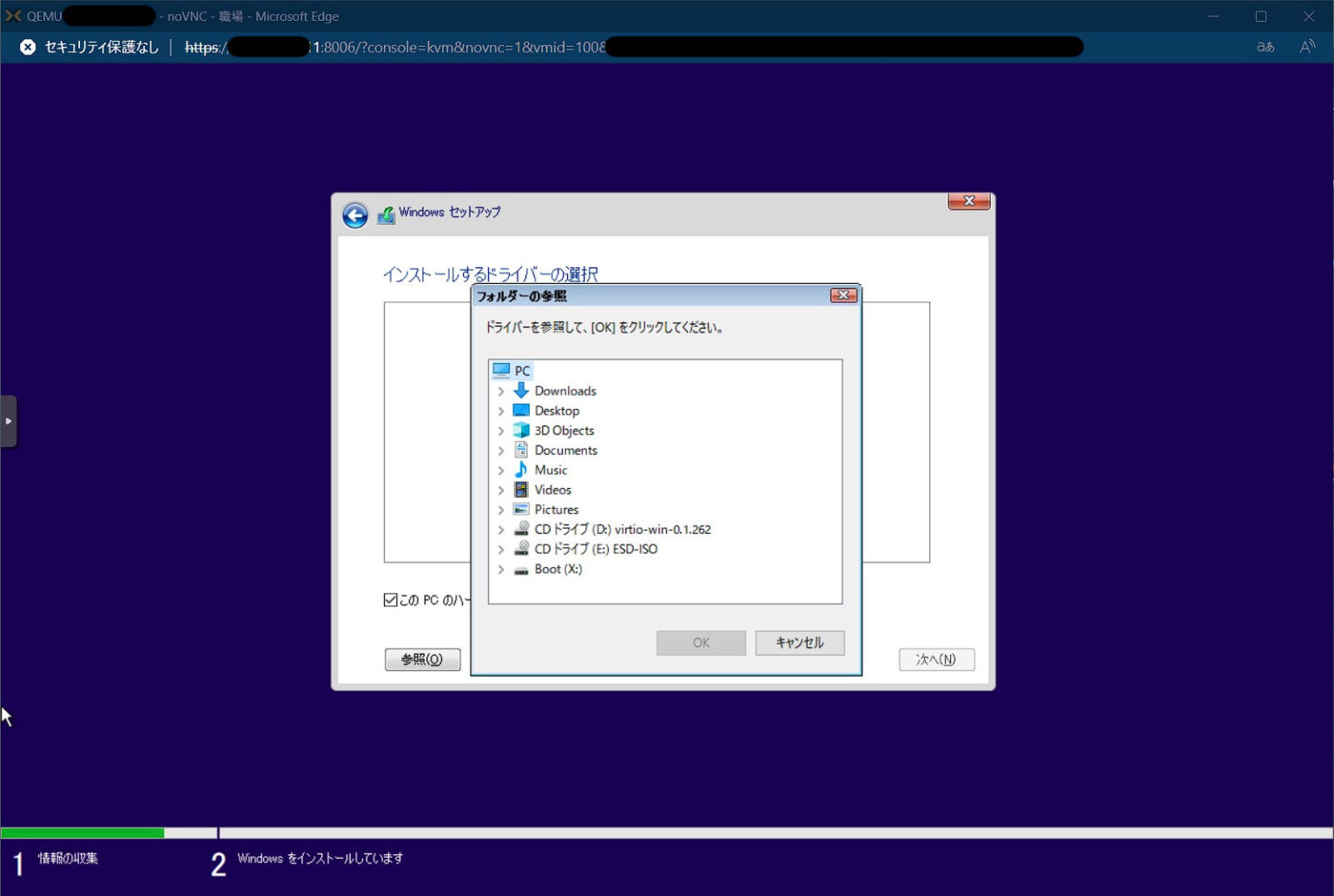Screen dimensions: 1334x896
Task: Click the Downloads blue arrow icon
Action: coord(520,391)
